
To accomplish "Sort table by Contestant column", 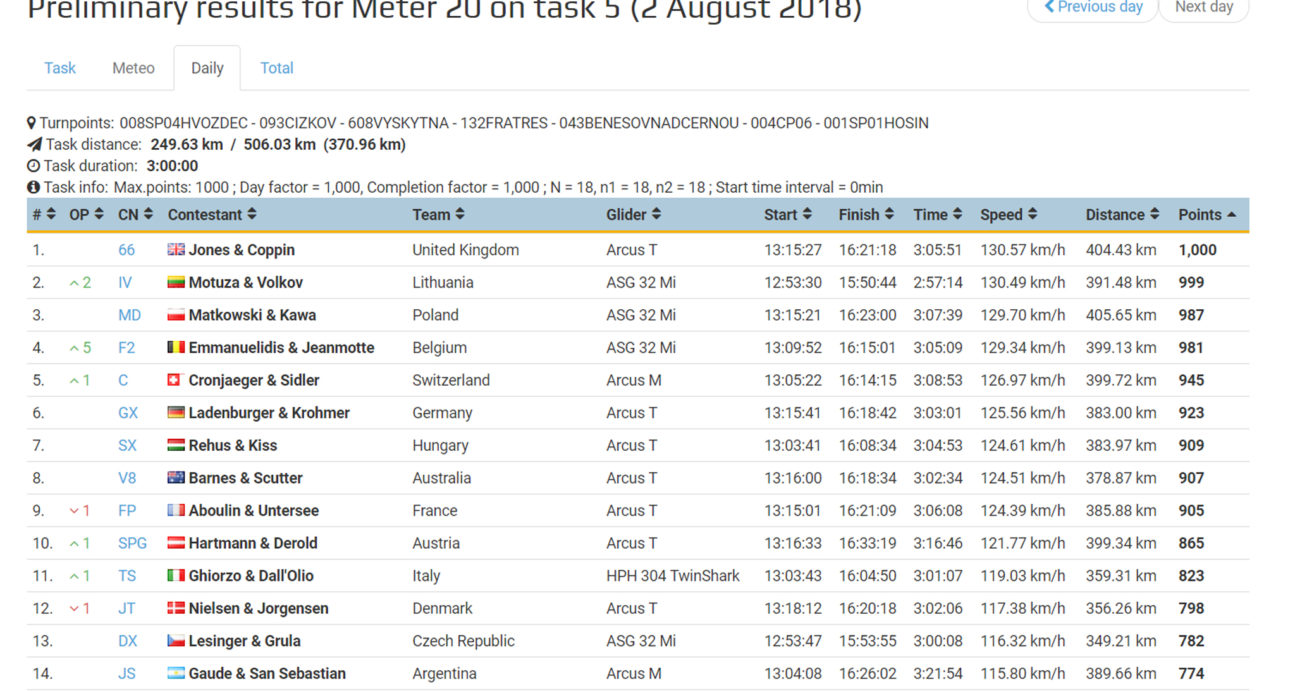I will 212,215.
